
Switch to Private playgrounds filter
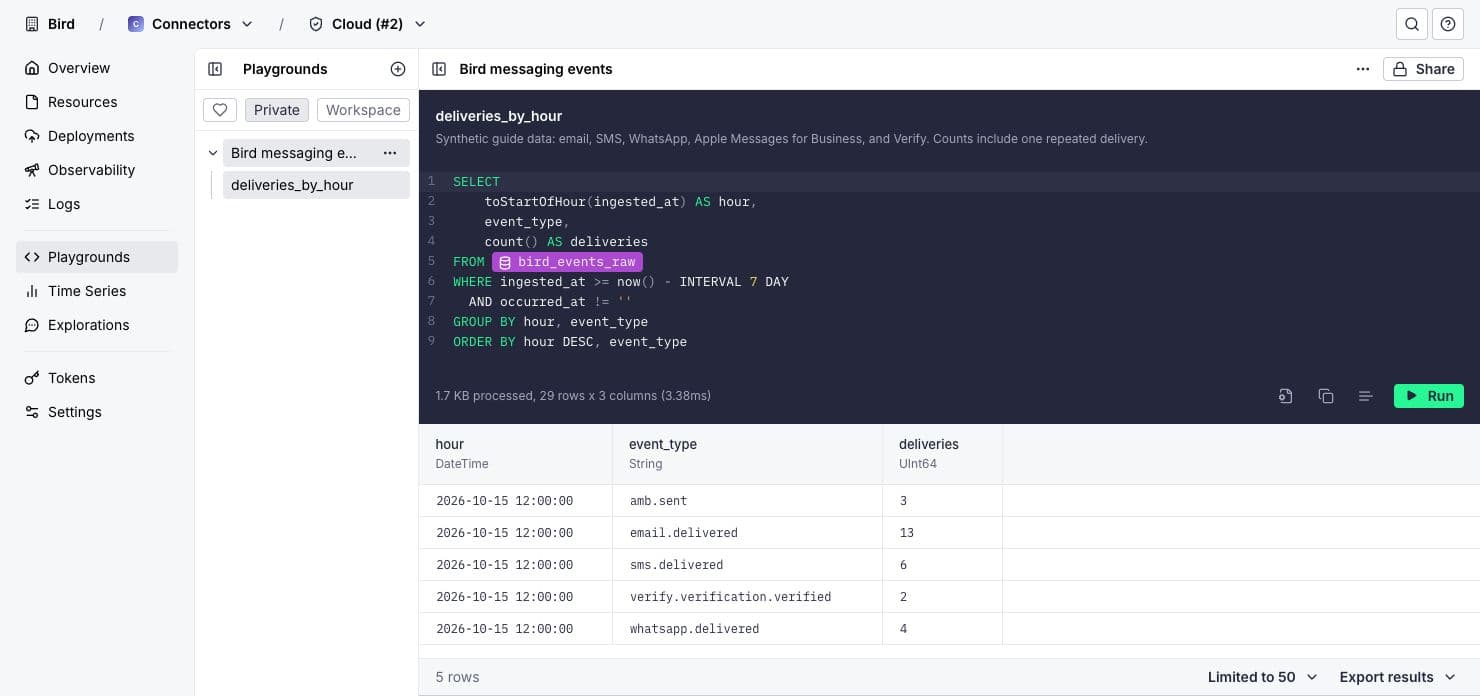click(277, 110)
